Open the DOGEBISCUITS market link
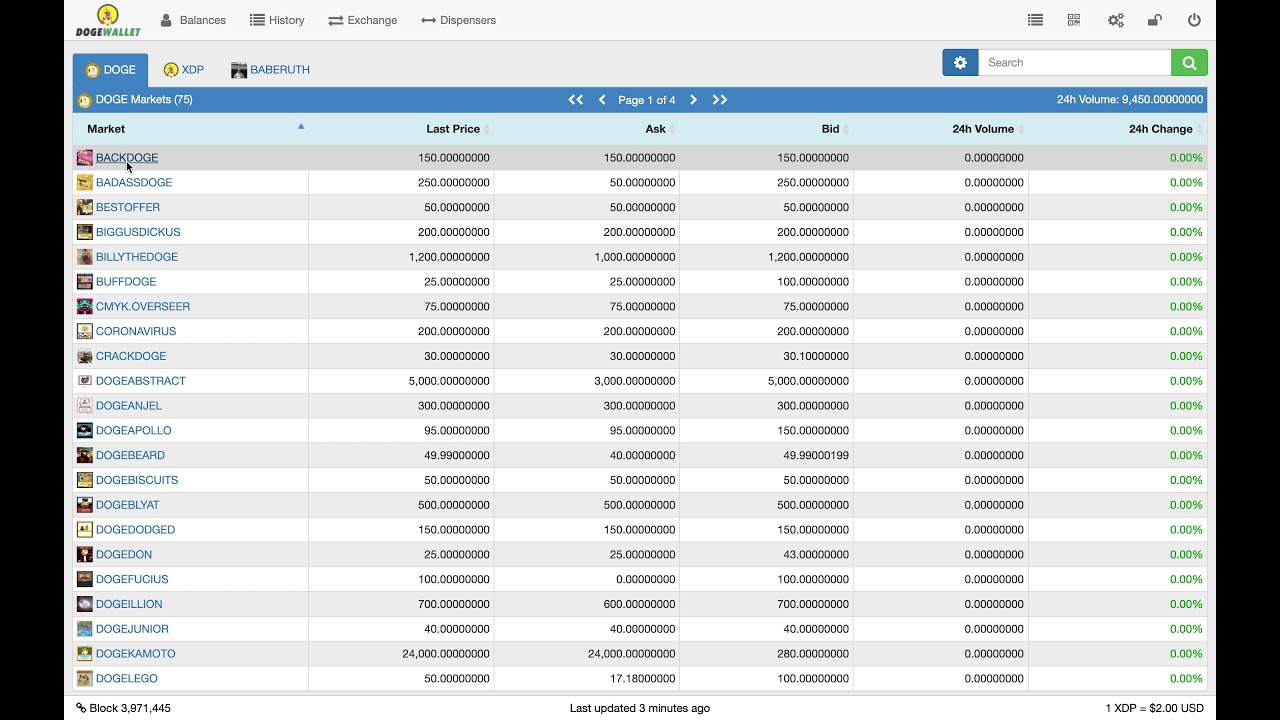Image resolution: width=1280 pixels, height=720 pixels. click(x=137, y=480)
